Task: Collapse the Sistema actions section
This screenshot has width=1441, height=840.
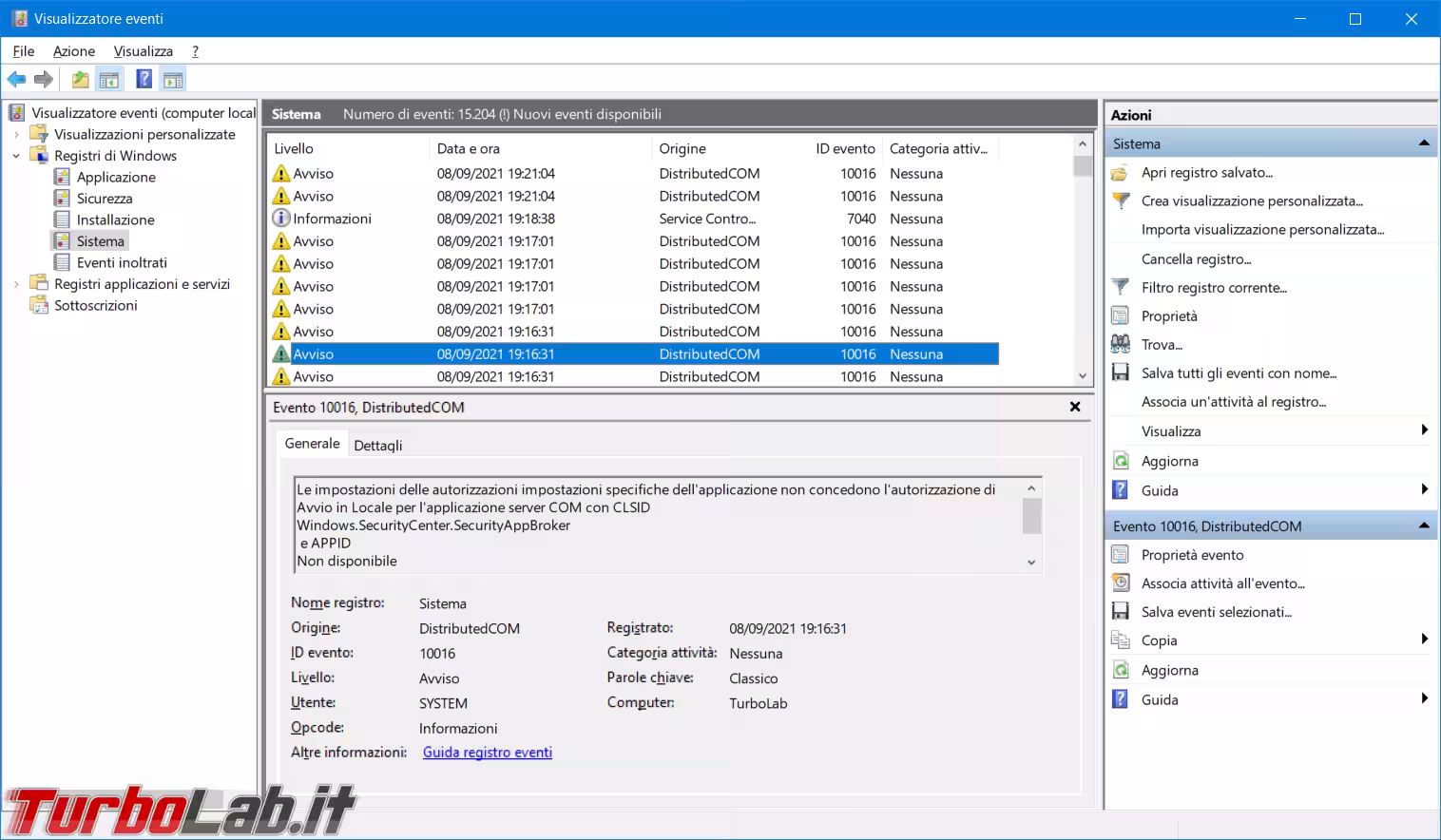Action: pos(1423,143)
